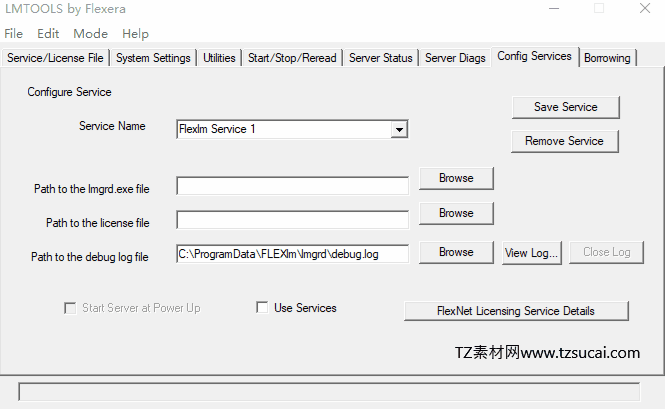Browse for the license file
665x409 pixels.
[456, 213]
